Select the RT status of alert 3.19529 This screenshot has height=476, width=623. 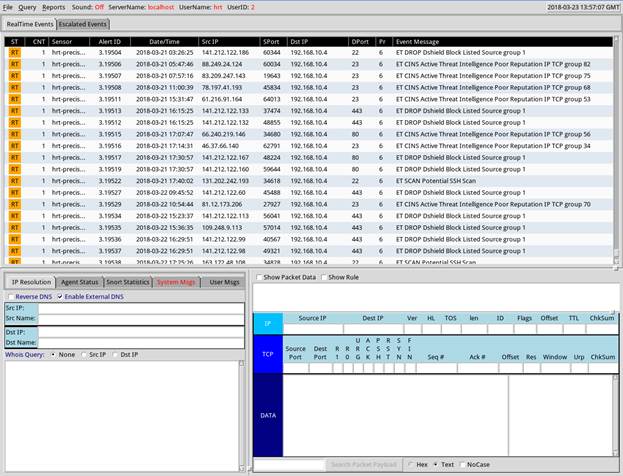14,203
